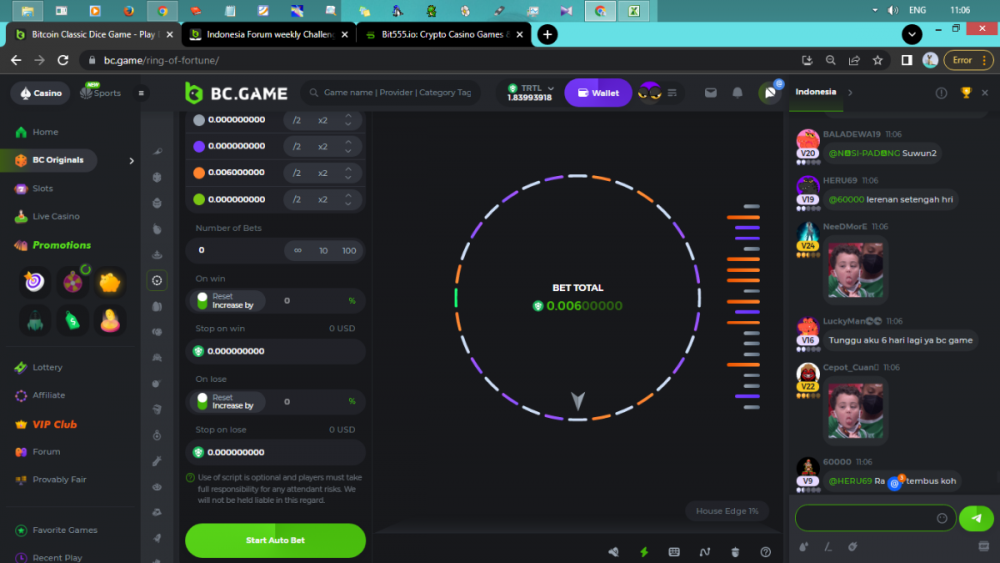Click the green lightning fast-mode icon
Viewport: 1000px width, 563px height.
[644, 552]
